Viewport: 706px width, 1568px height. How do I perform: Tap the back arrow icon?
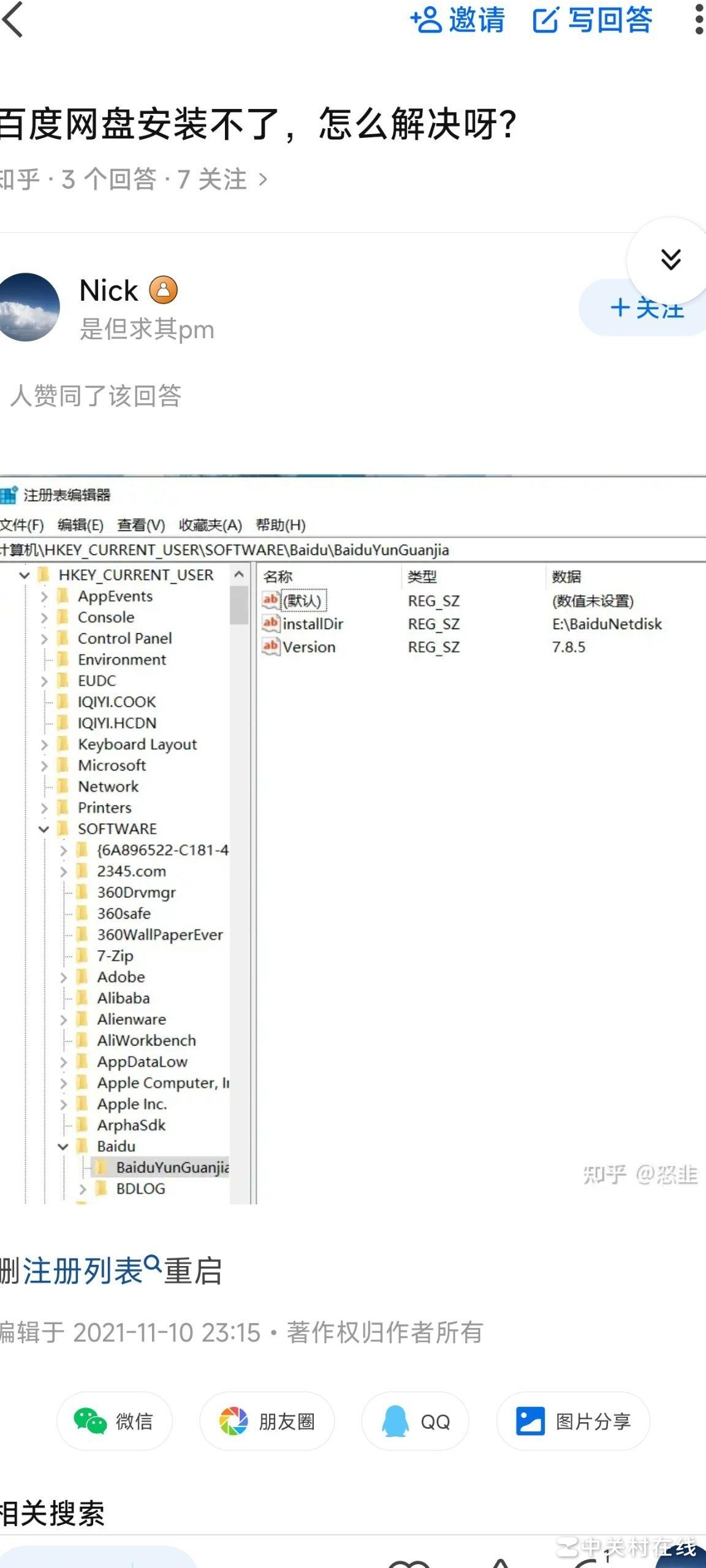tap(12, 20)
